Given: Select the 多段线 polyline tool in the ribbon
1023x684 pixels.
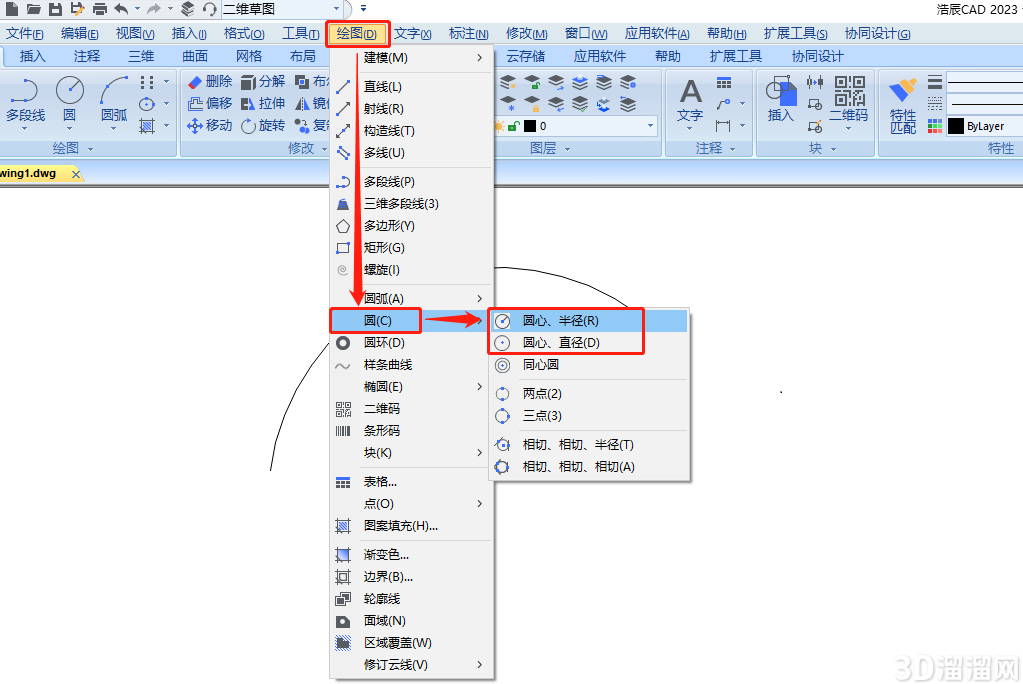Looking at the screenshot, I should (x=25, y=102).
